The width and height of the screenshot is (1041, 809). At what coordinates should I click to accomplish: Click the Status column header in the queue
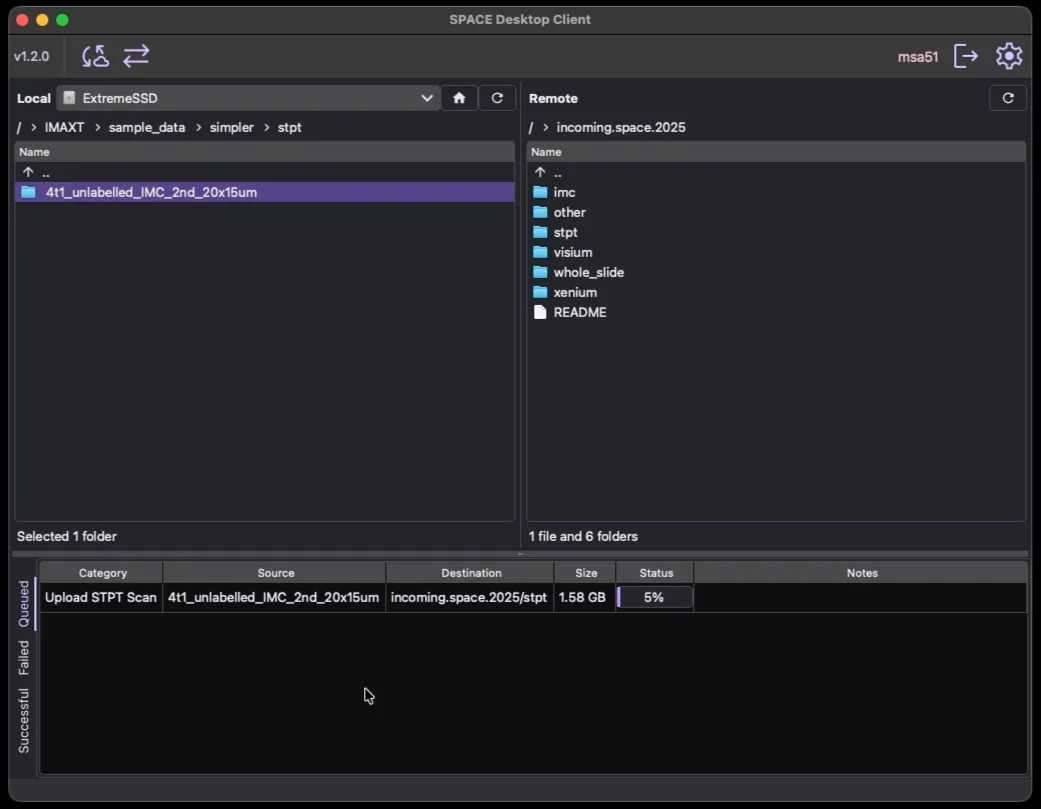(x=656, y=573)
